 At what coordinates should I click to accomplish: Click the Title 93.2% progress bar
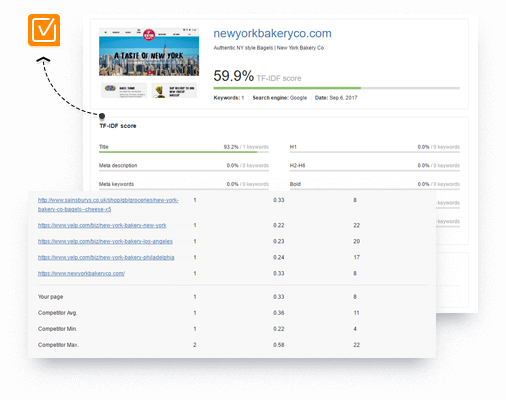(184, 152)
